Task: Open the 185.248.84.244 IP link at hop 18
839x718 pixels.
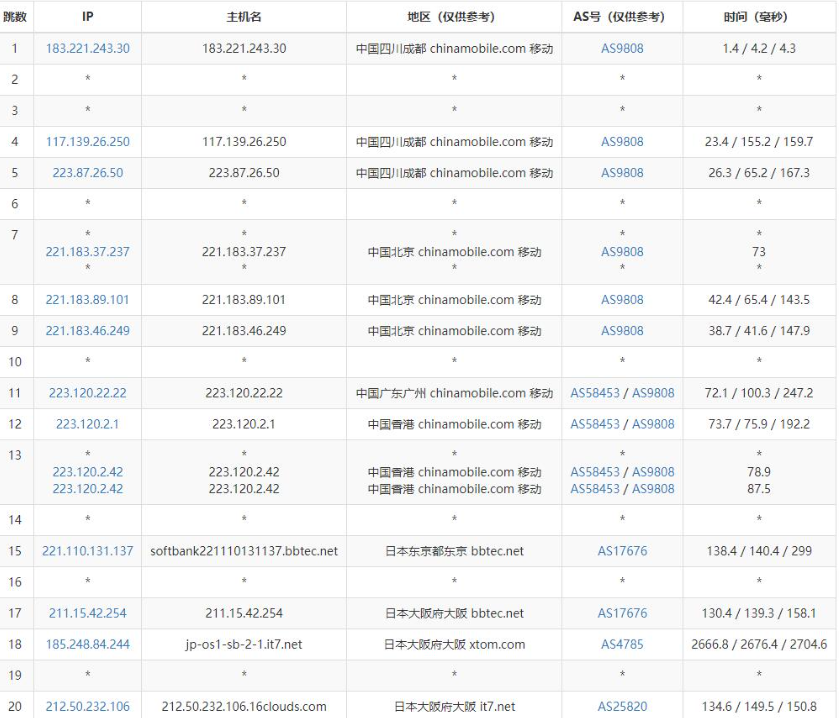Action: coord(87,644)
